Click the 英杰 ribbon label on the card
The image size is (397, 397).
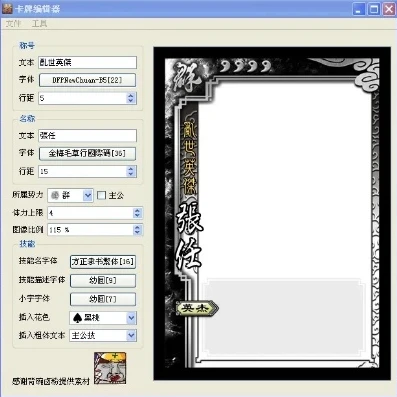click(197, 308)
